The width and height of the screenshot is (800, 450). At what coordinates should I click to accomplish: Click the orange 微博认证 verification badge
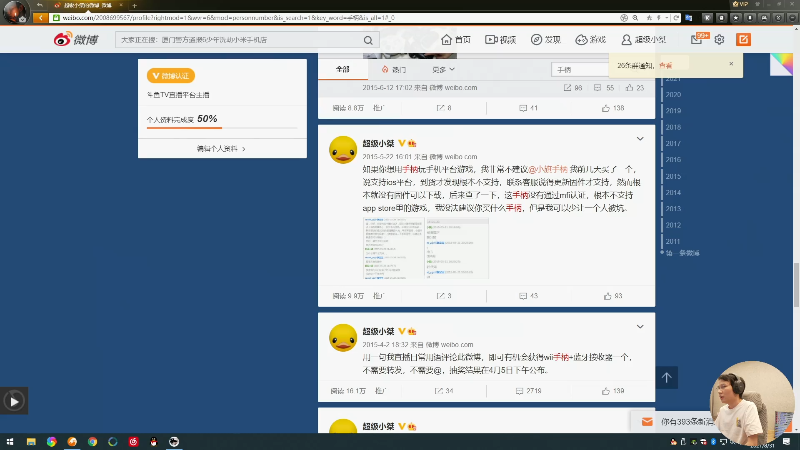171,76
